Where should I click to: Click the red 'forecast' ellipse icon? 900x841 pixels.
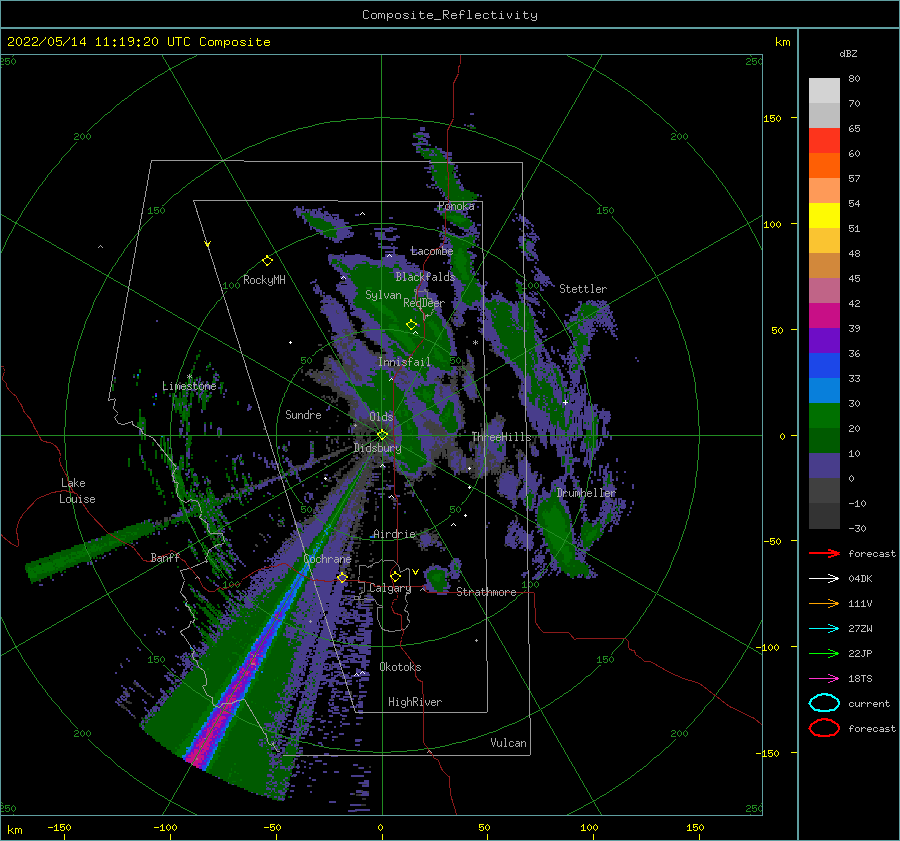824,728
